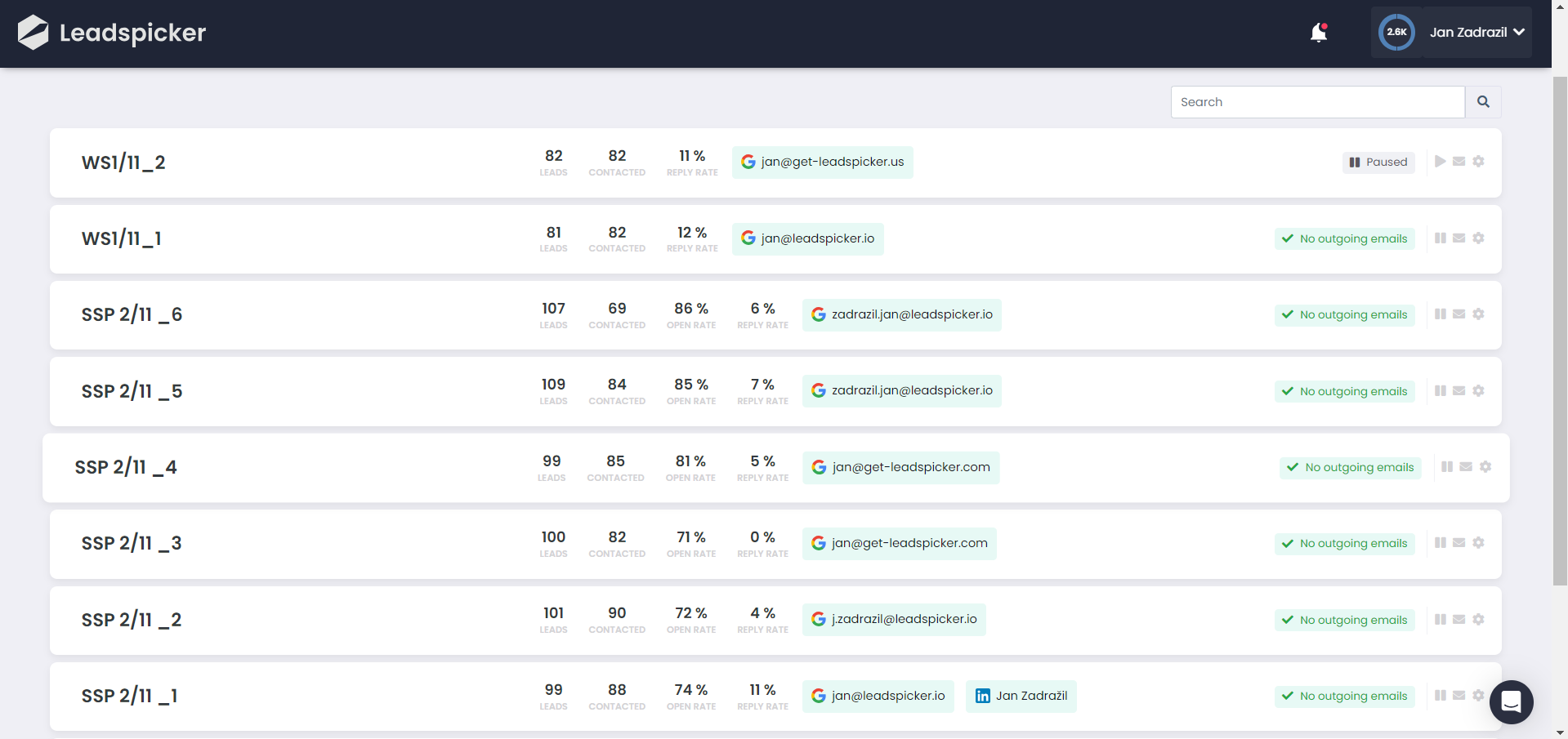Click the Google icon on jan@get-leadspicker.com chip
The image size is (1568, 739).
pos(820,467)
